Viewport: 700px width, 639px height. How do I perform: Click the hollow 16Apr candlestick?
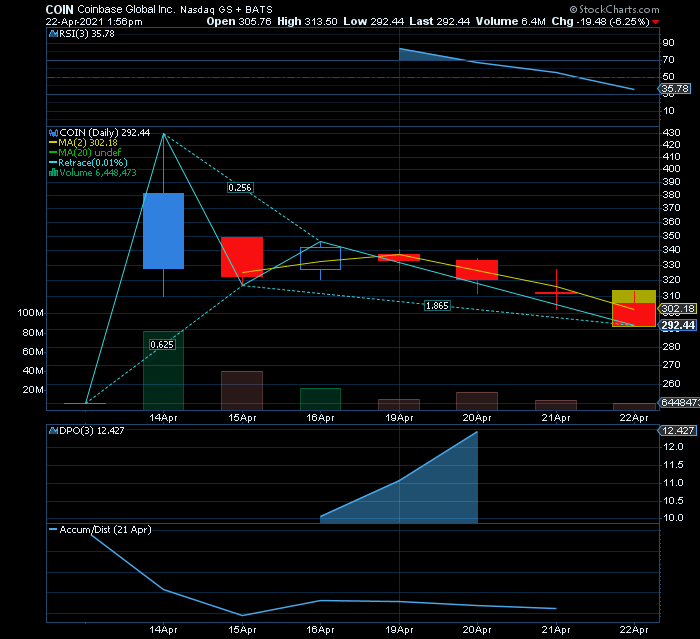321,259
